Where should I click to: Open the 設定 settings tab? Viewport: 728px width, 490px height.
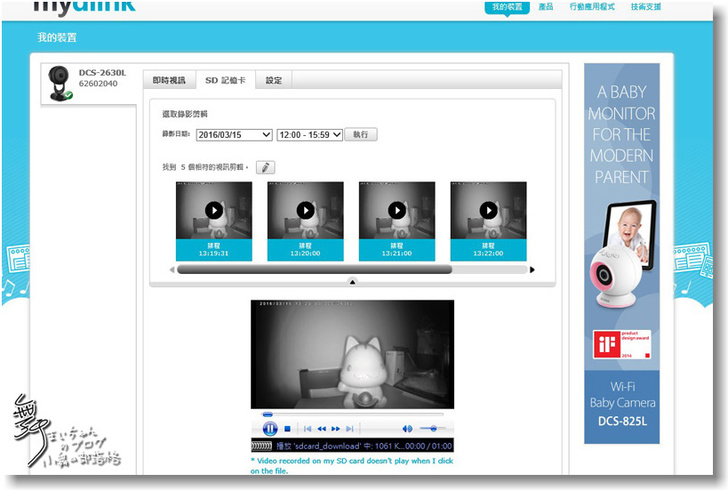pos(273,80)
